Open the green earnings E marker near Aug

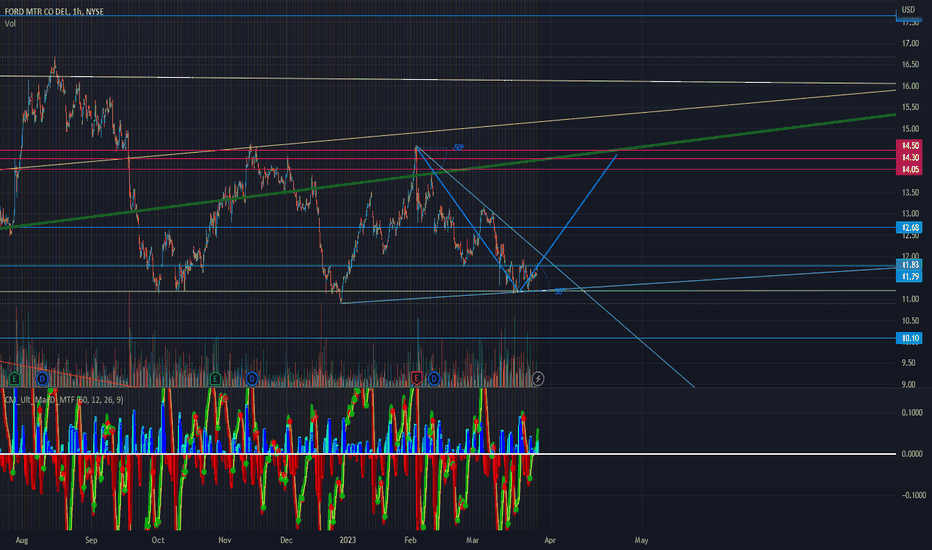(x=14, y=378)
